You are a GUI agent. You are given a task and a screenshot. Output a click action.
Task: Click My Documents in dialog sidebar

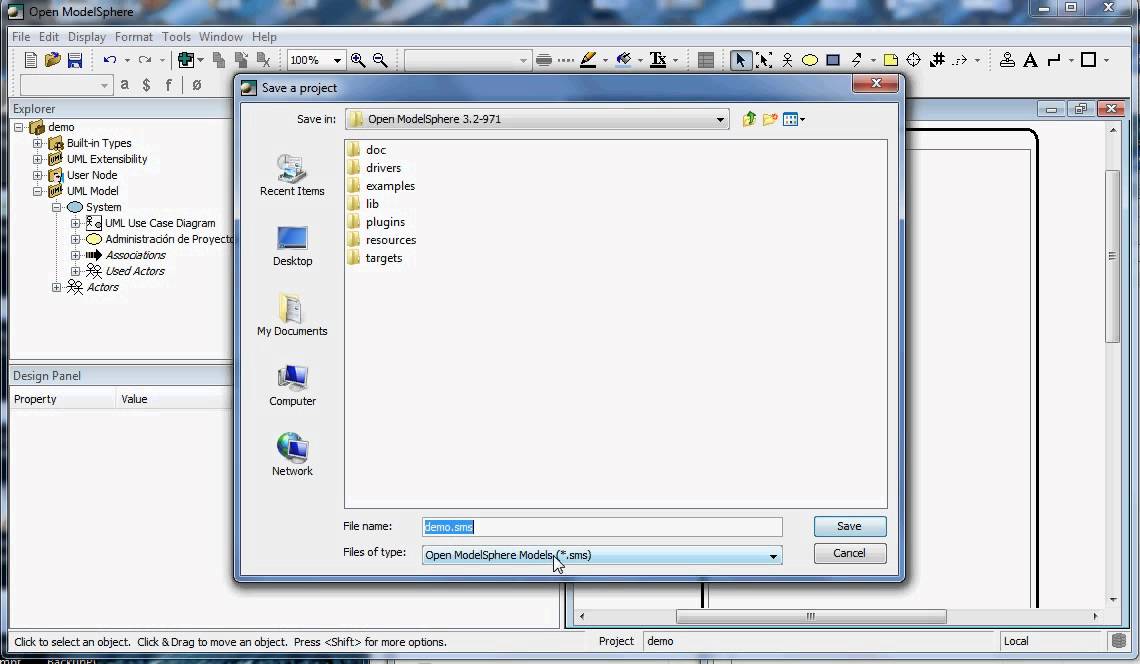(x=292, y=315)
